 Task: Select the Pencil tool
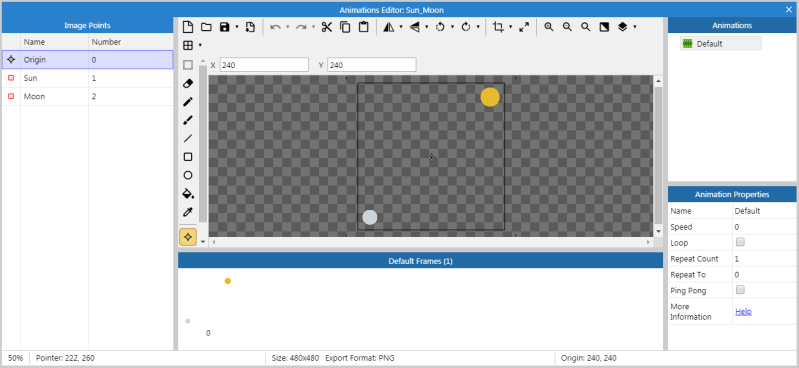coord(188,101)
